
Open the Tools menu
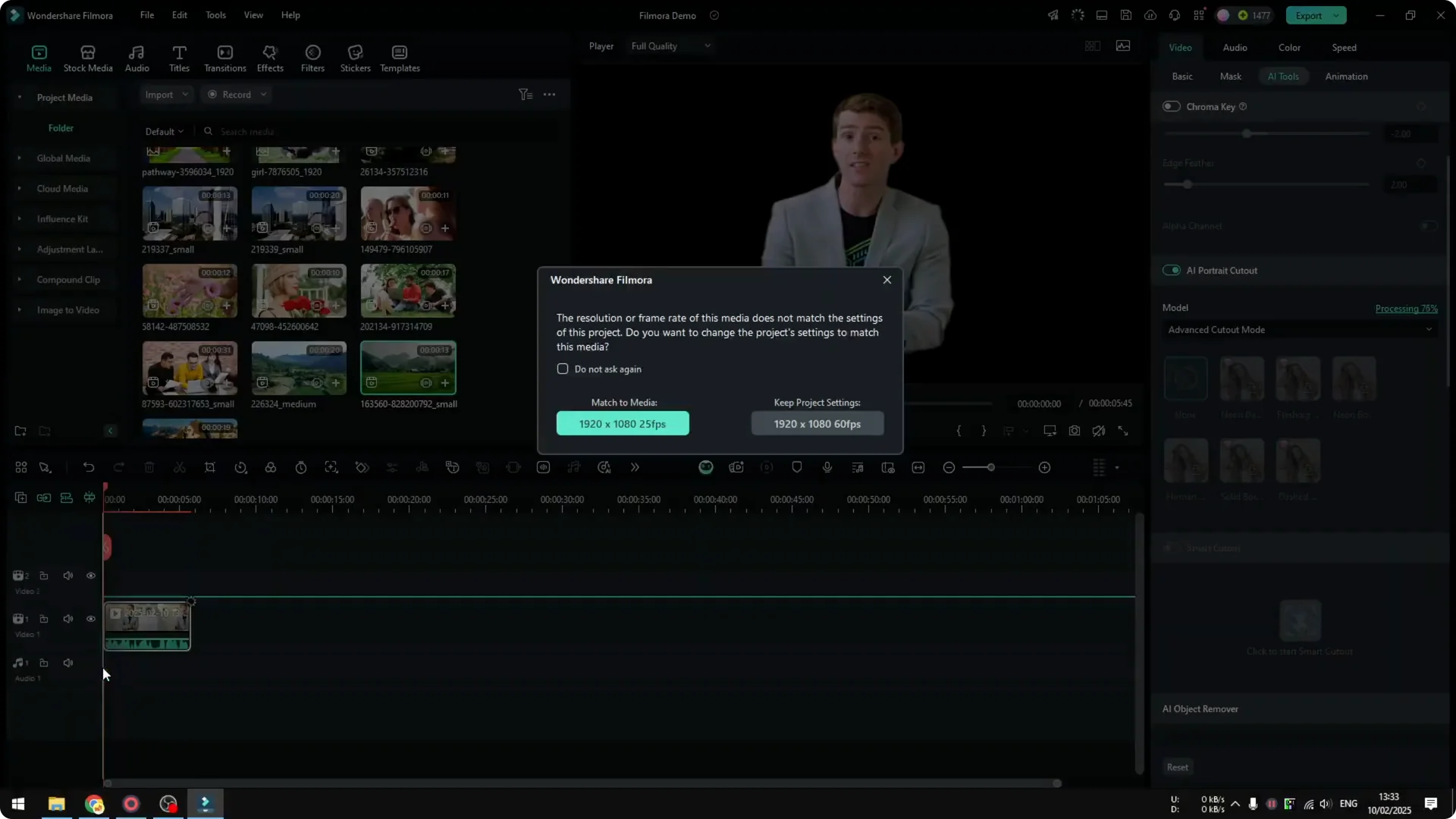(215, 15)
